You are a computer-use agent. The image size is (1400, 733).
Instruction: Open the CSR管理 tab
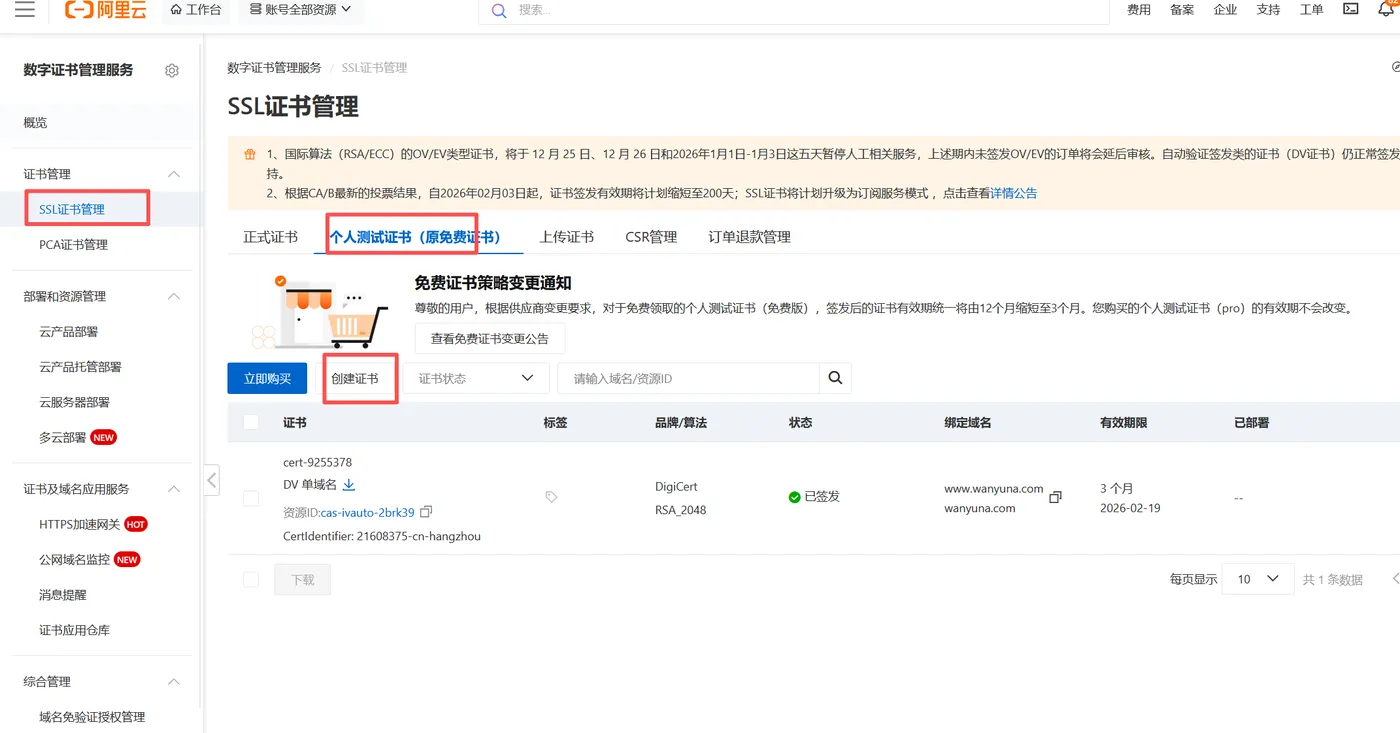pos(651,237)
